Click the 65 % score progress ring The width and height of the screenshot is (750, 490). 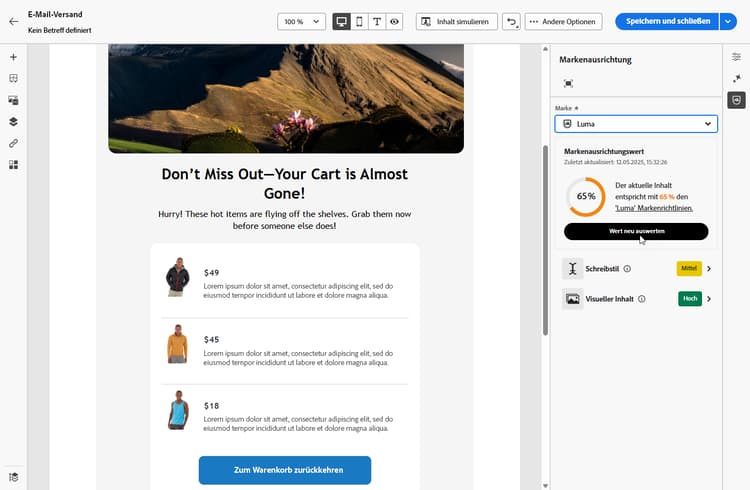pos(586,197)
